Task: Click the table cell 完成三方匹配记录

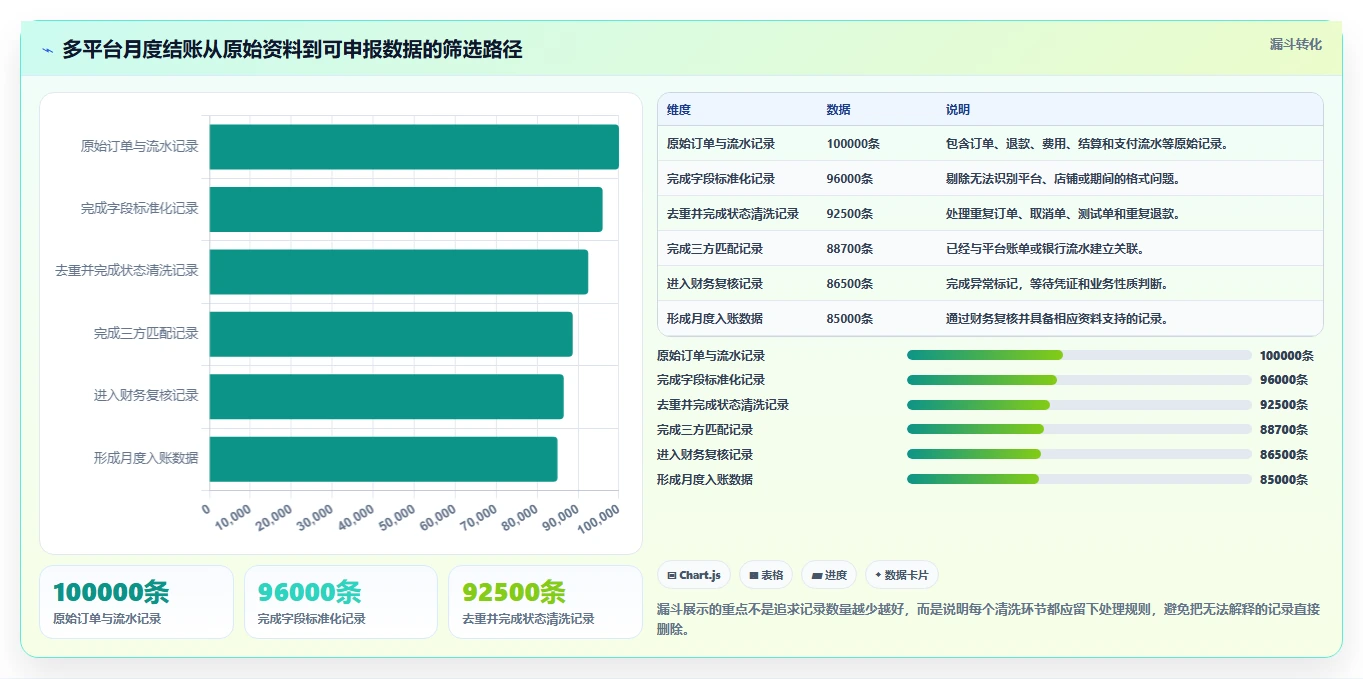Action: tap(715, 249)
